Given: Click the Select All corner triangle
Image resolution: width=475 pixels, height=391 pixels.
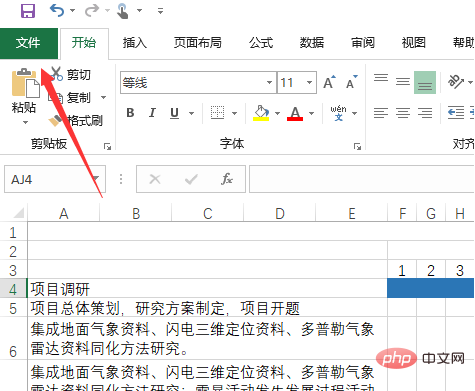Looking at the screenshot, I should [18, 213].
